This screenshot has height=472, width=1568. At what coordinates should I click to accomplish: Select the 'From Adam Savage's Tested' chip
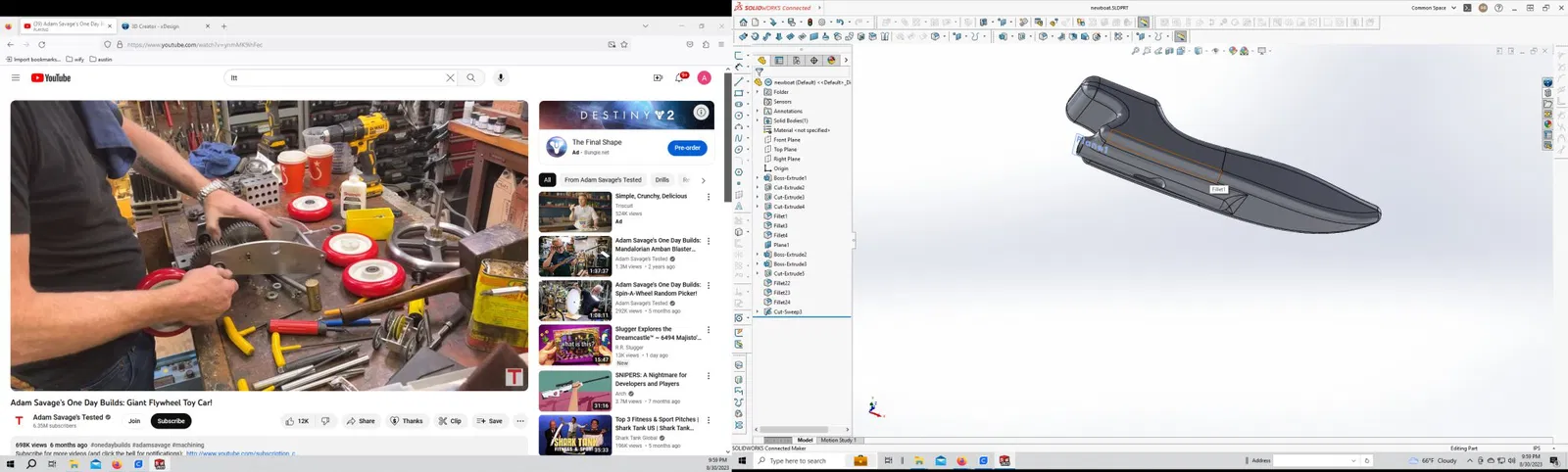pyautogui.click(x=603, y=180)
